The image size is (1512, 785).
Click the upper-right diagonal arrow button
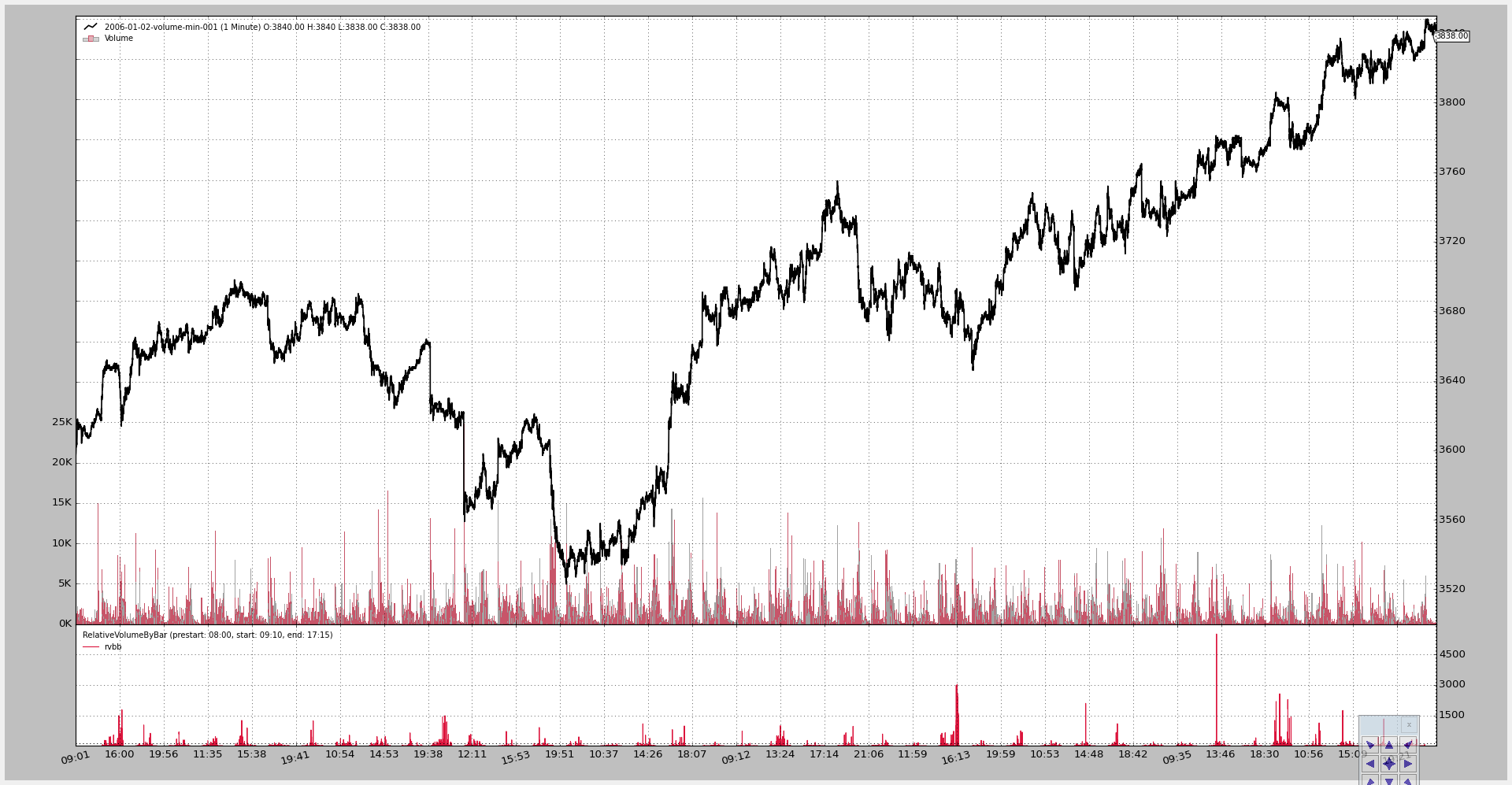[x=1408, y=745]
